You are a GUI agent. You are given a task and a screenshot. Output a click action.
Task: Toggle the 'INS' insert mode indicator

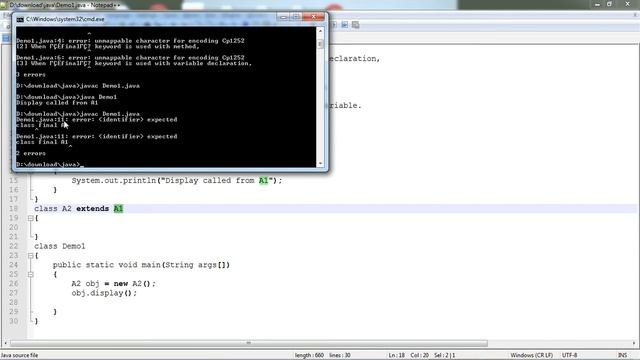[622, 356]
